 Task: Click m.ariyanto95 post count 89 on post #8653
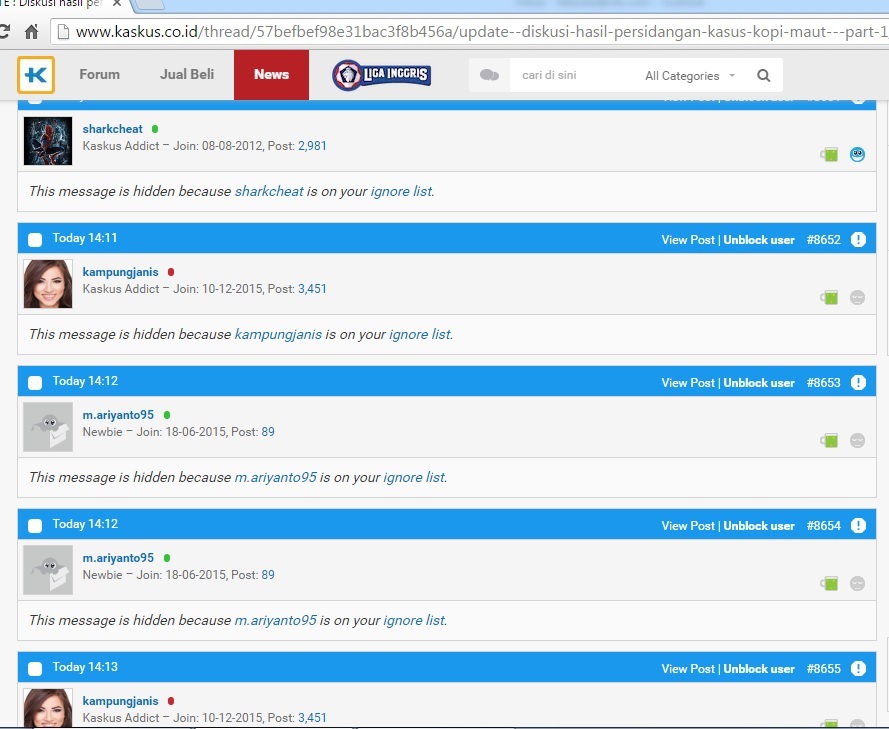pos(268,431)
